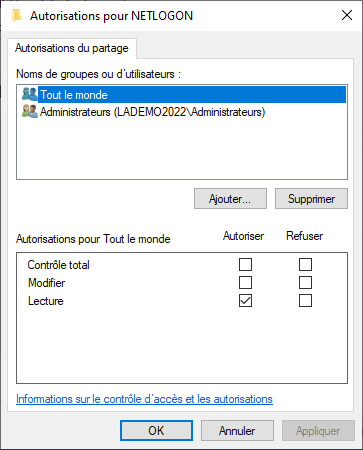Check Refuser for Contrôle total

[x=305, y=265]
